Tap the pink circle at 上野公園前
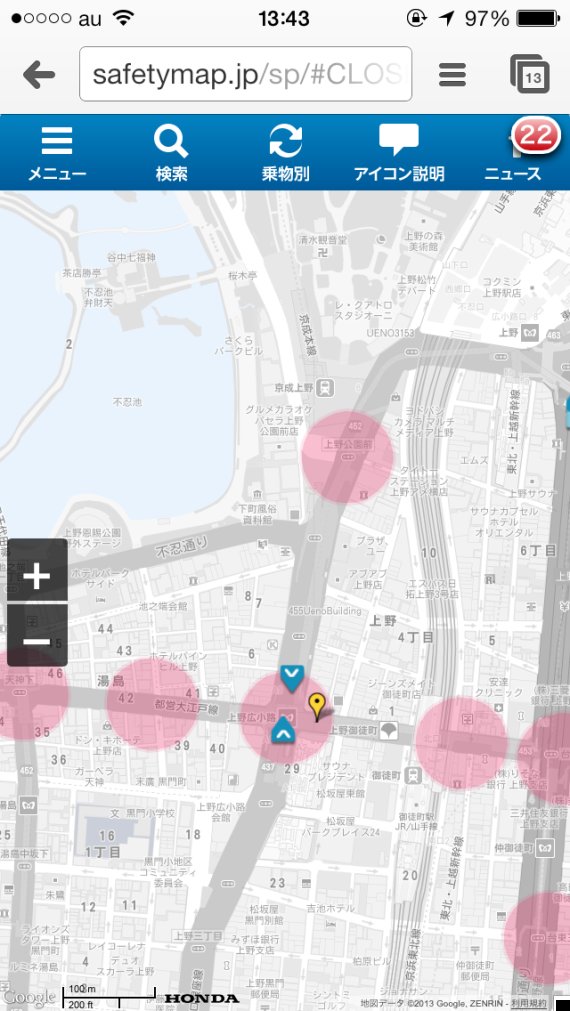The image size is (570, 1011). 348,456
